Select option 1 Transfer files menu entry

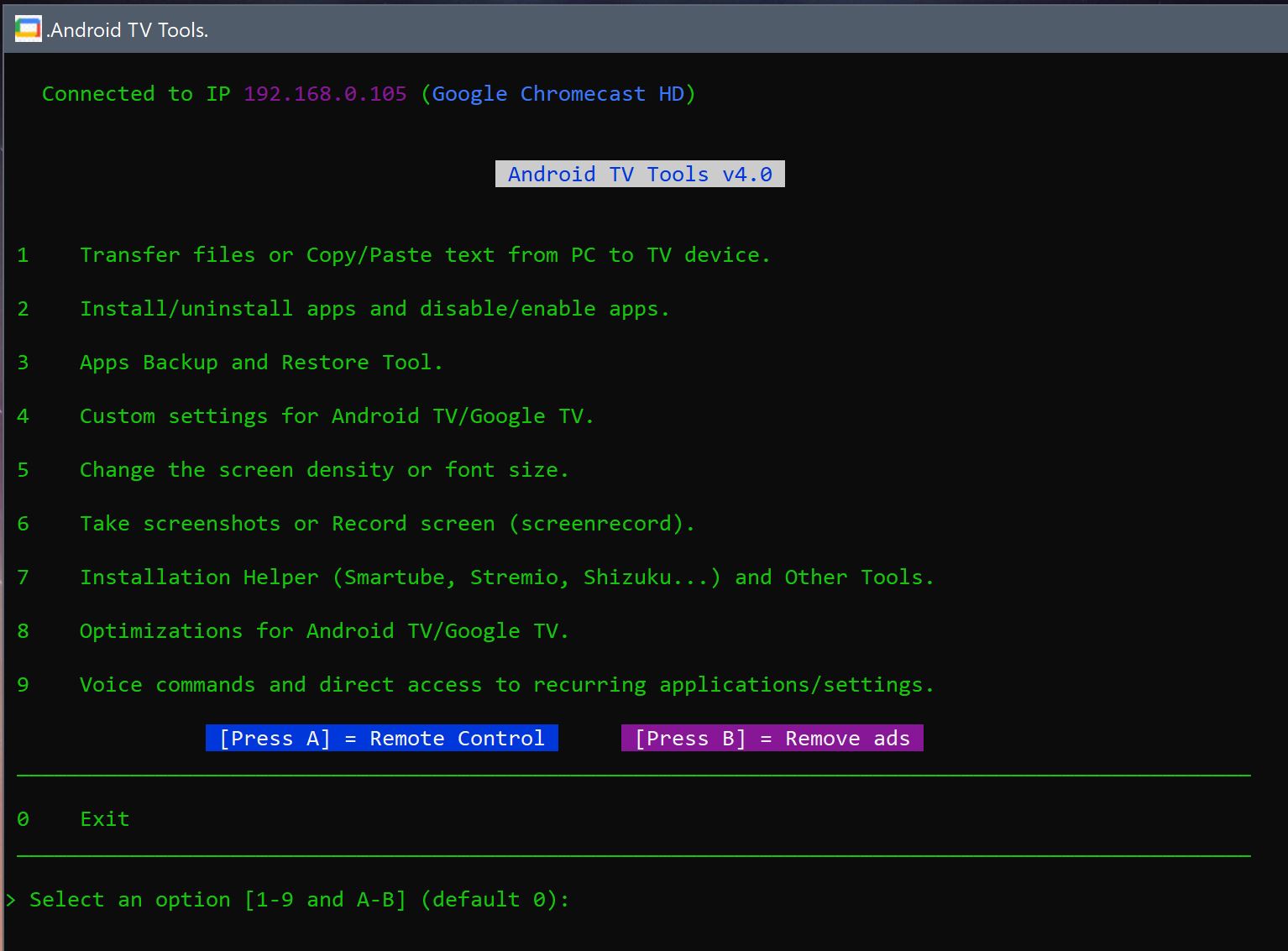tap(424, 255)
